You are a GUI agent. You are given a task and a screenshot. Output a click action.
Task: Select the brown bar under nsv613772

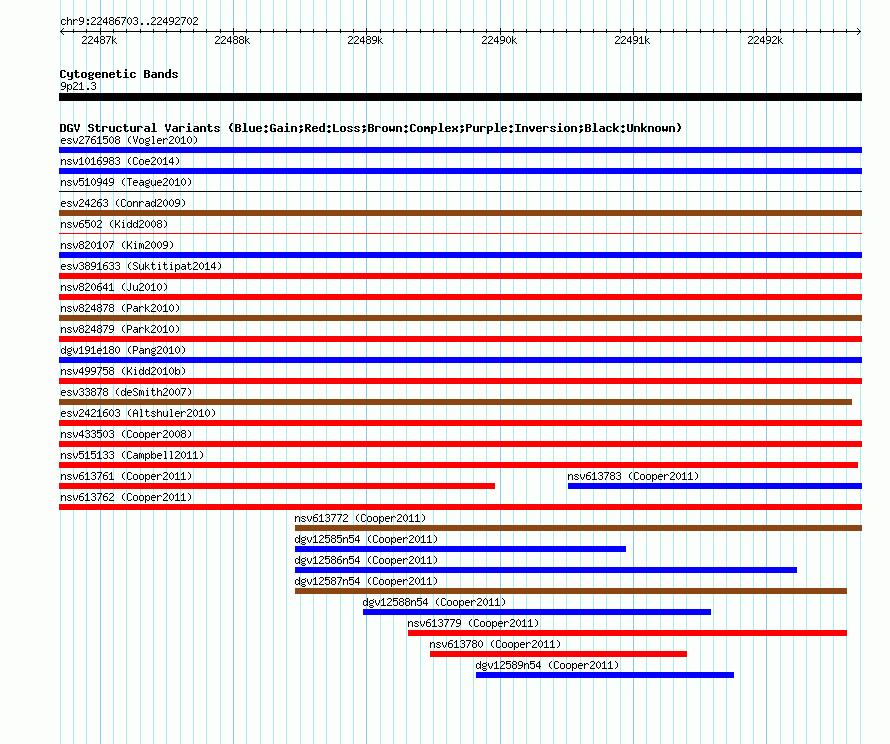tap(578, 528)
